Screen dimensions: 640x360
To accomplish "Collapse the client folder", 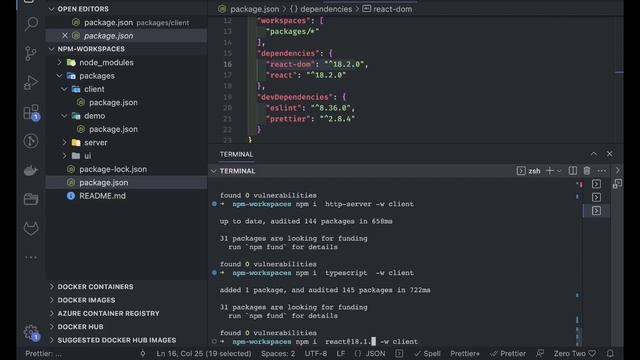I will point(64,89).
